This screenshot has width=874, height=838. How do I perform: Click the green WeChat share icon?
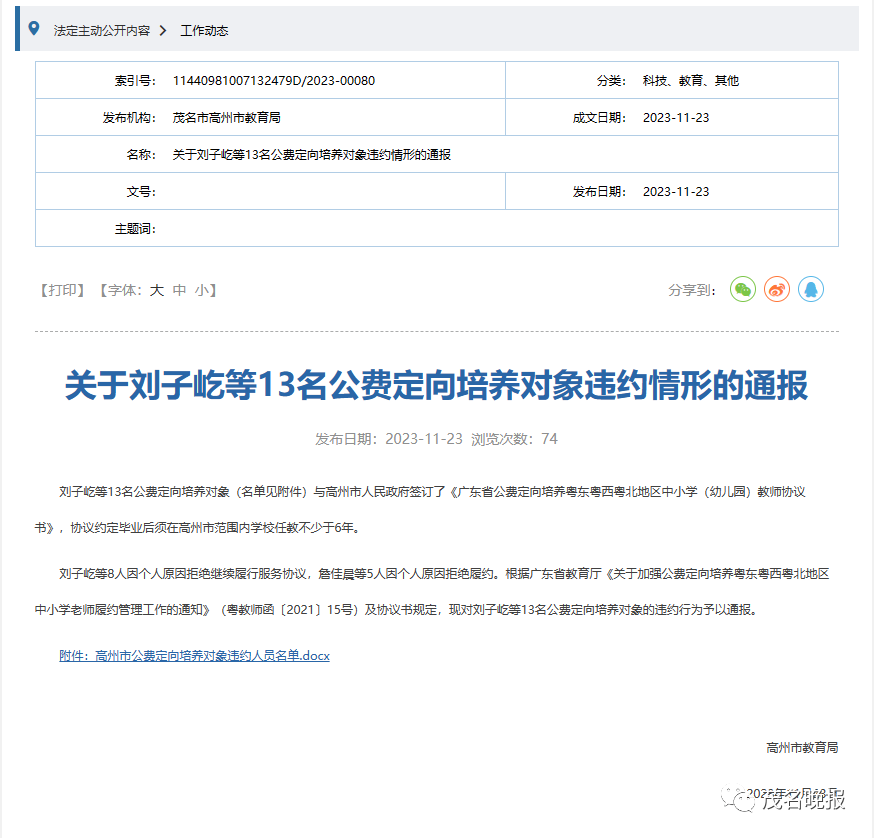coord(742,289)
